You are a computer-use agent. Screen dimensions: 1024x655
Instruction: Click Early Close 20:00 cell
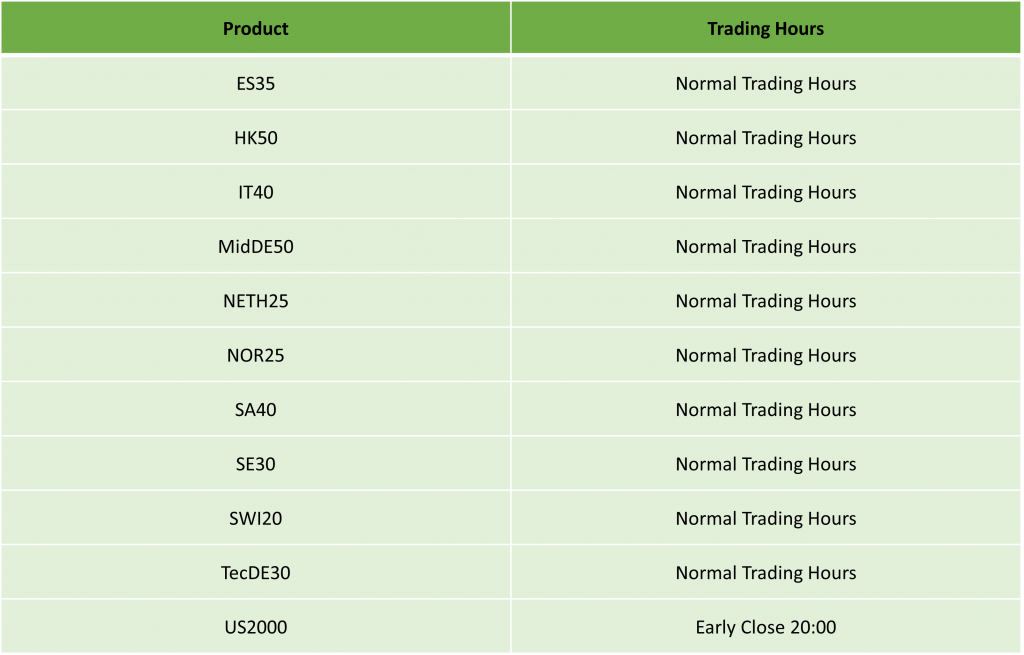(x=765, y=627)
